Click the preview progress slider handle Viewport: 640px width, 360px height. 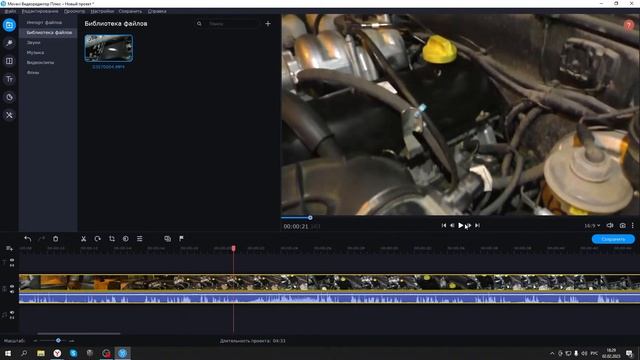[x=310, y=218]
